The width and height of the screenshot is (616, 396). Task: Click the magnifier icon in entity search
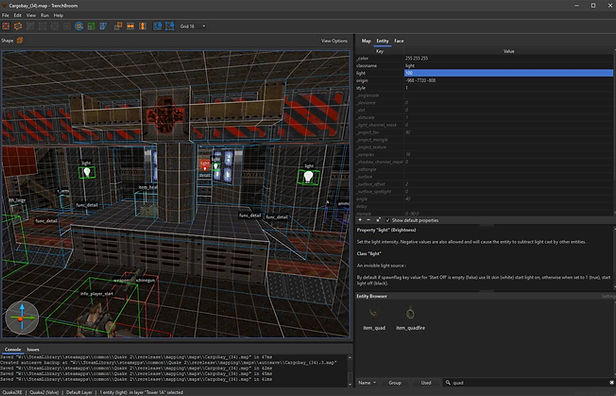(448, 383)
